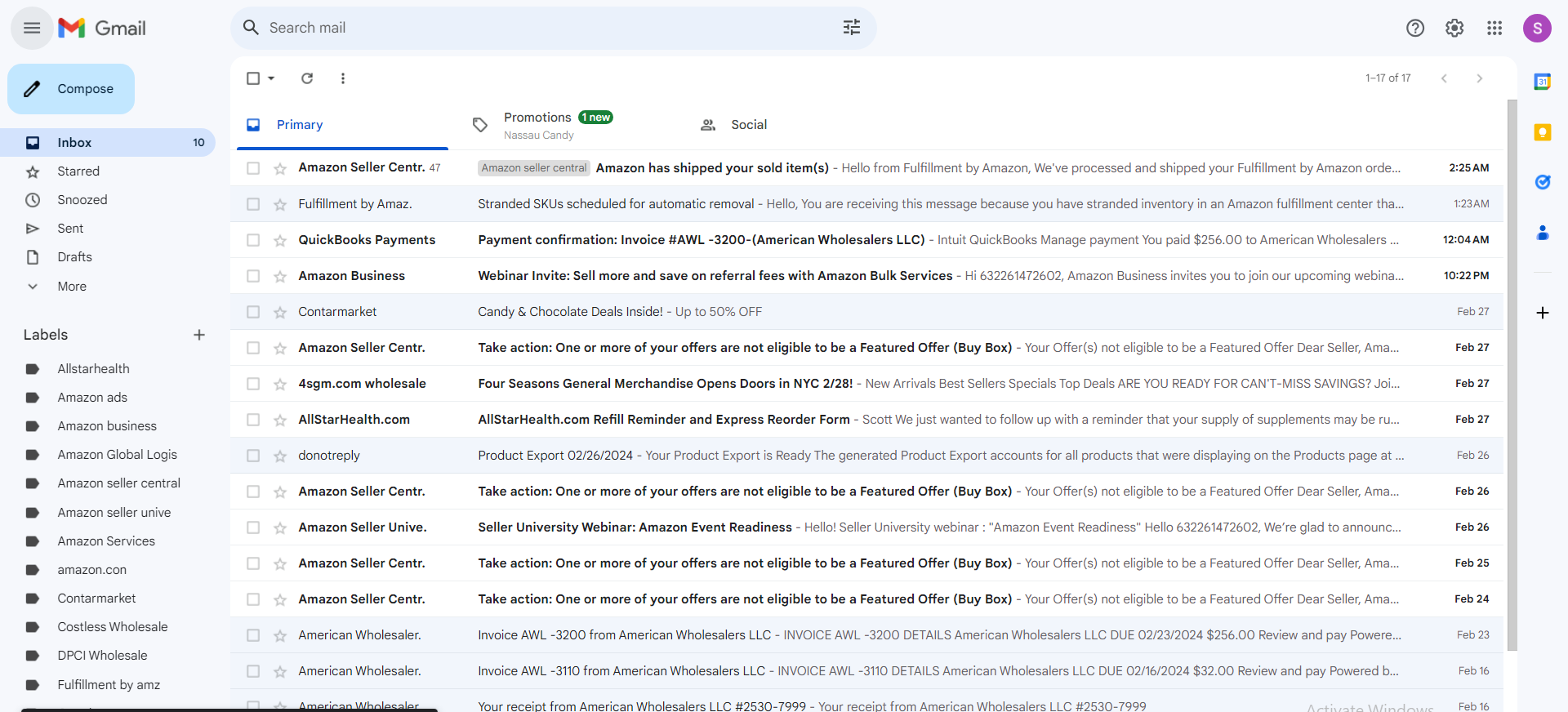Open Google Tasks side panel
The width and height of the screenshot is (1568, 712).
coord(1543,182)
